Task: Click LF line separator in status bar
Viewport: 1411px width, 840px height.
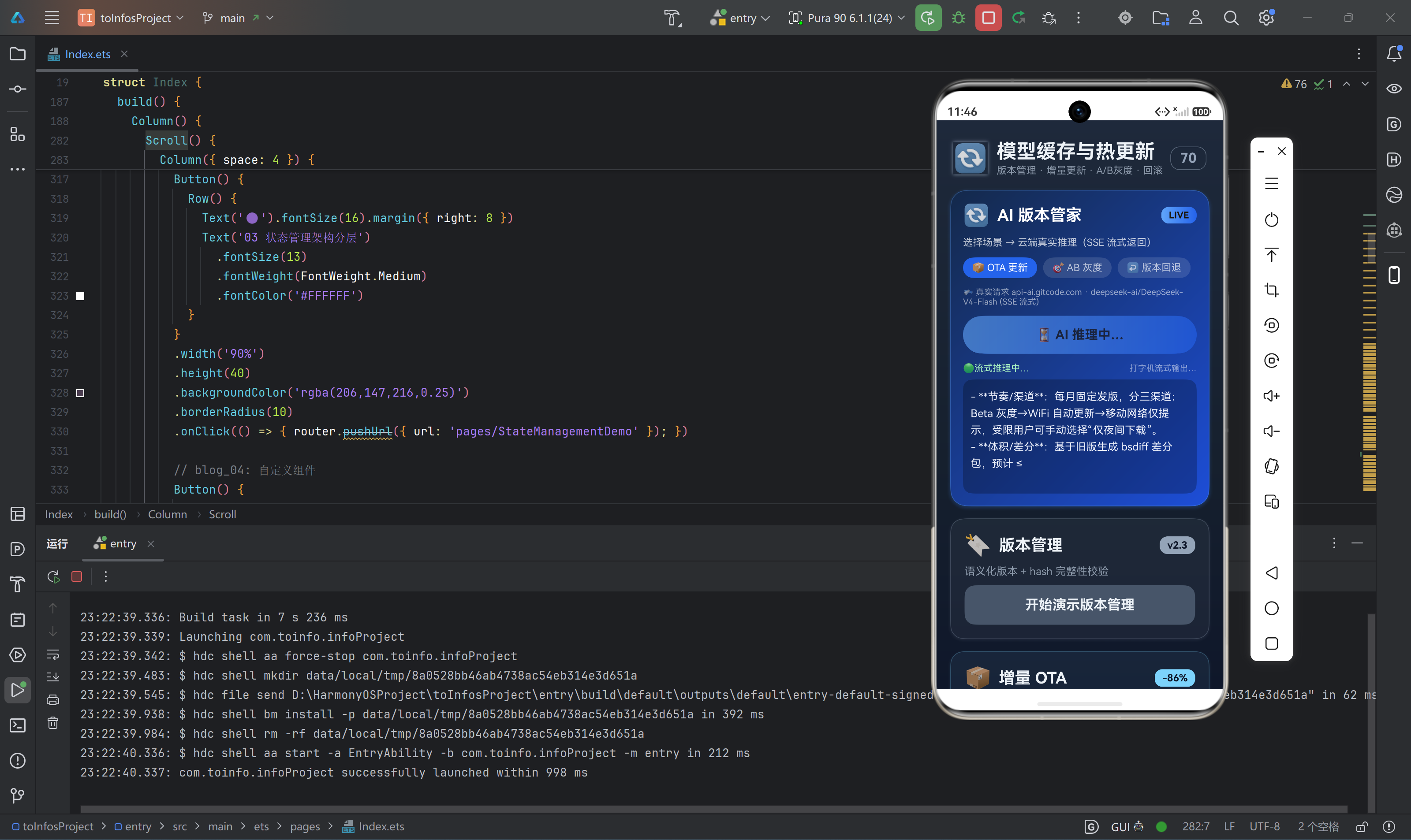Action: pyautogui.click(x=1229, y=826)
